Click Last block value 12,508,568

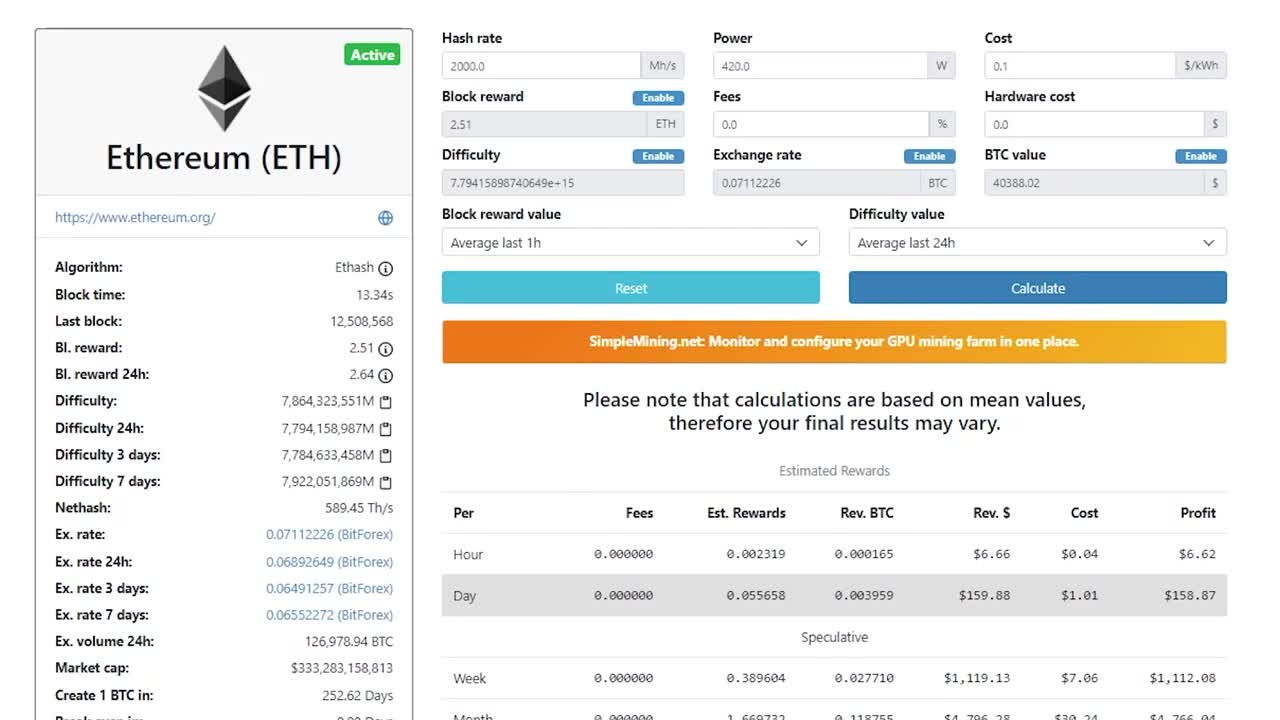click(x=361, y=322)
